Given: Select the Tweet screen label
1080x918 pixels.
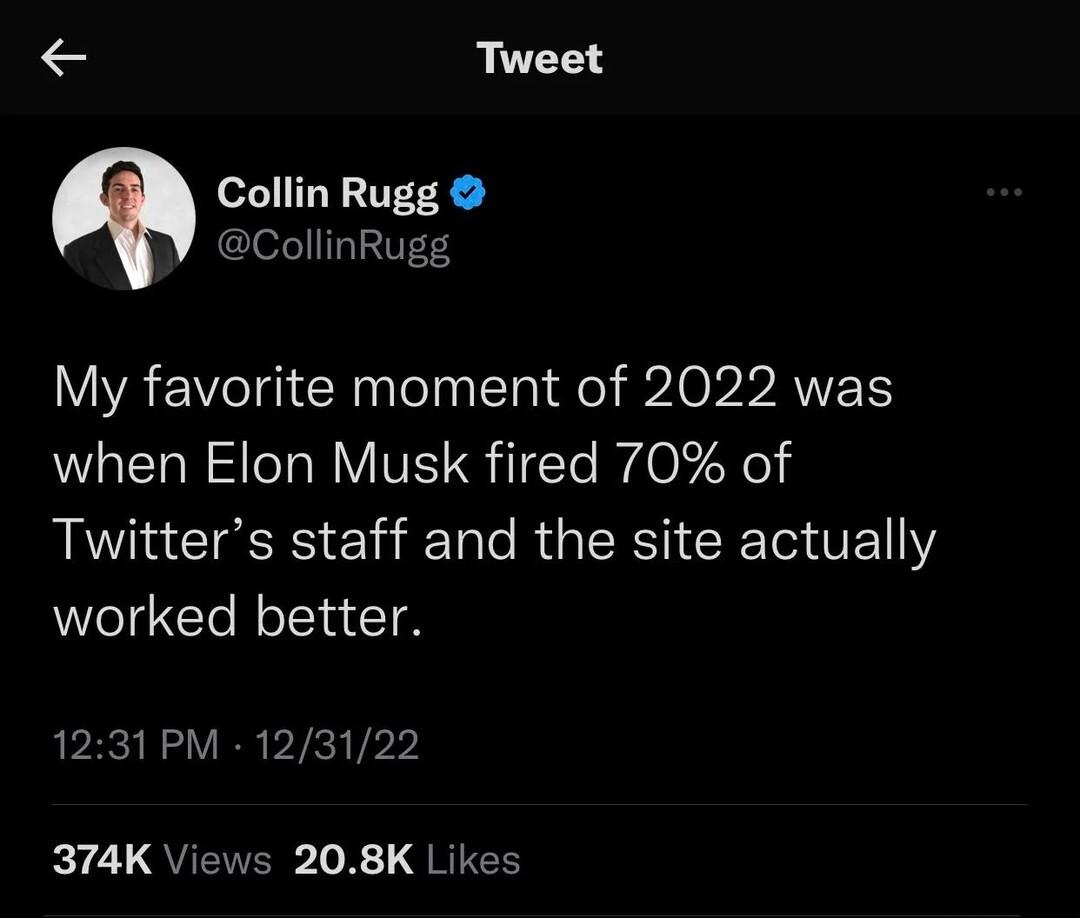Looking at the screenshot, I should [x=540, y=58].
